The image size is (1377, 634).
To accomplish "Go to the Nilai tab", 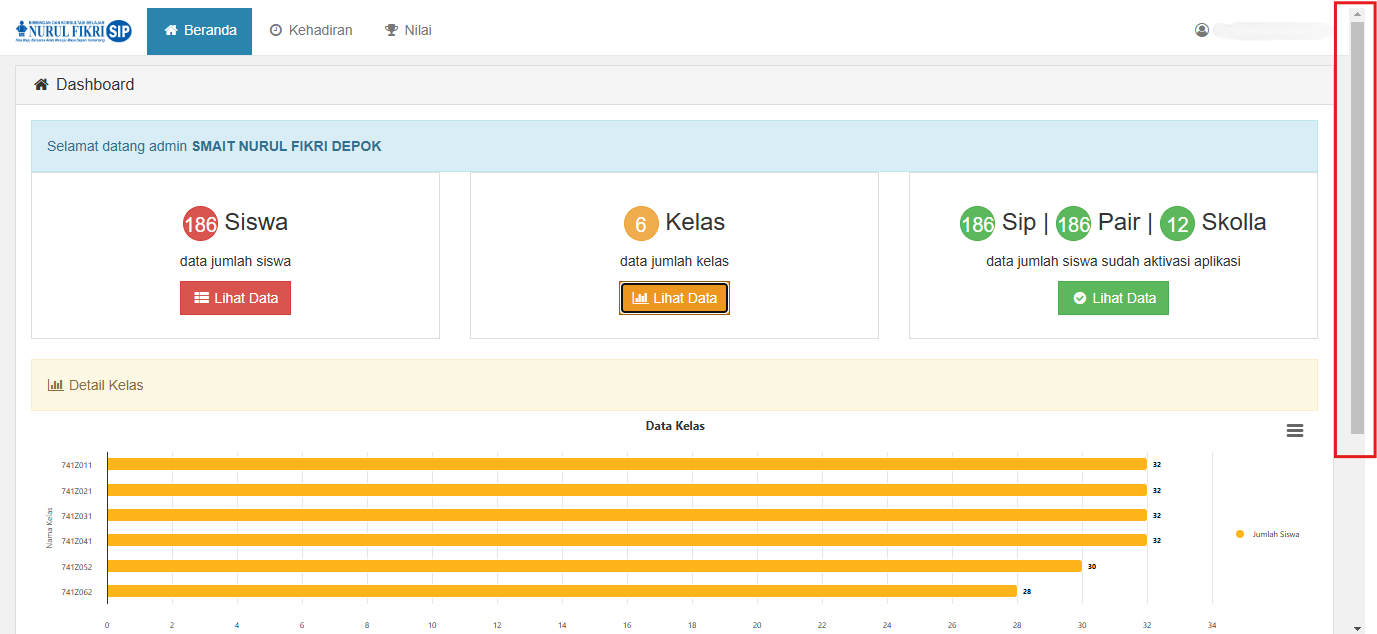I will (x=408, y=31).
